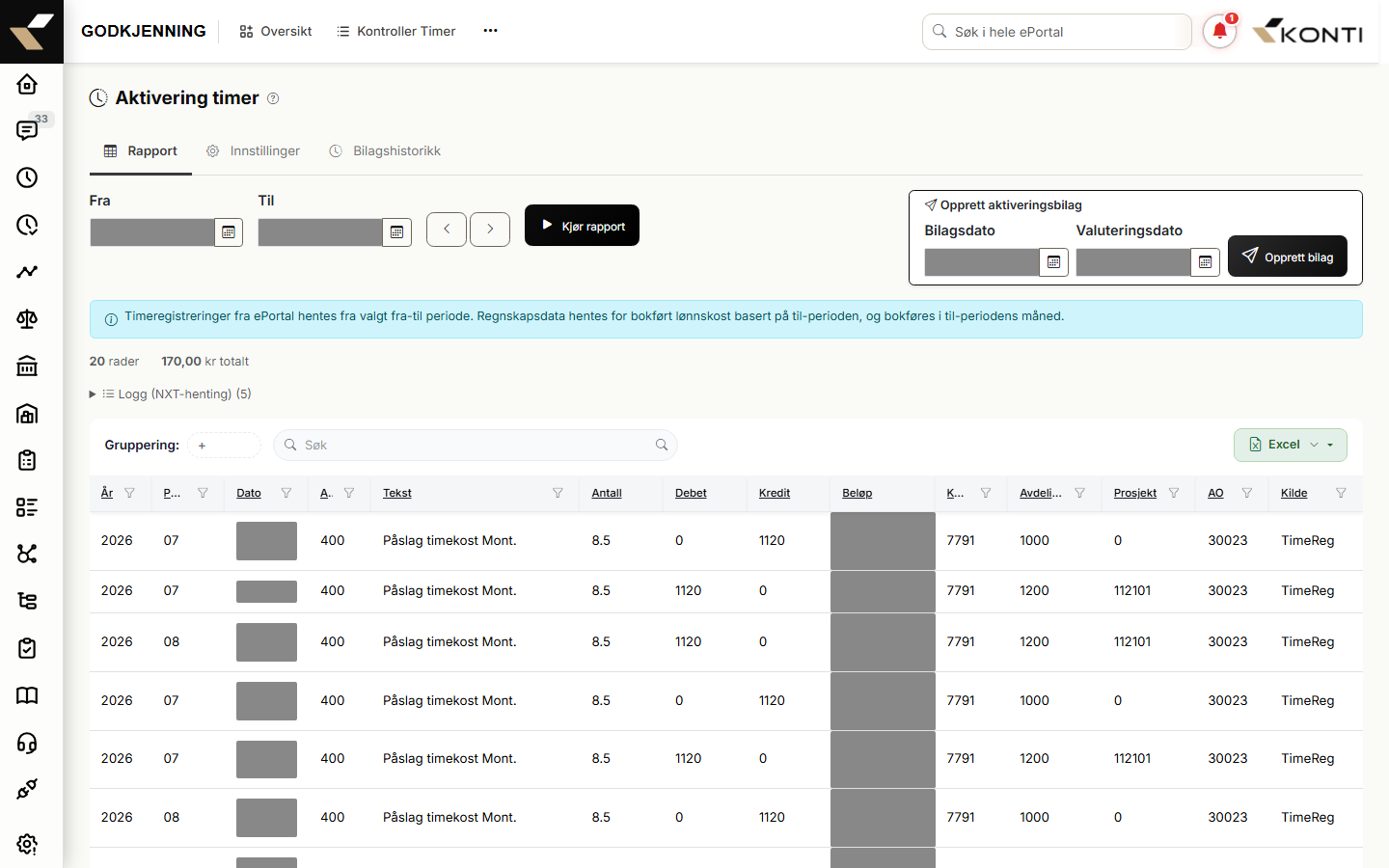The width and height of the screenshot is (1389, 868).
Task: Click the Bilagsdato input field
Action: (982, 262)
